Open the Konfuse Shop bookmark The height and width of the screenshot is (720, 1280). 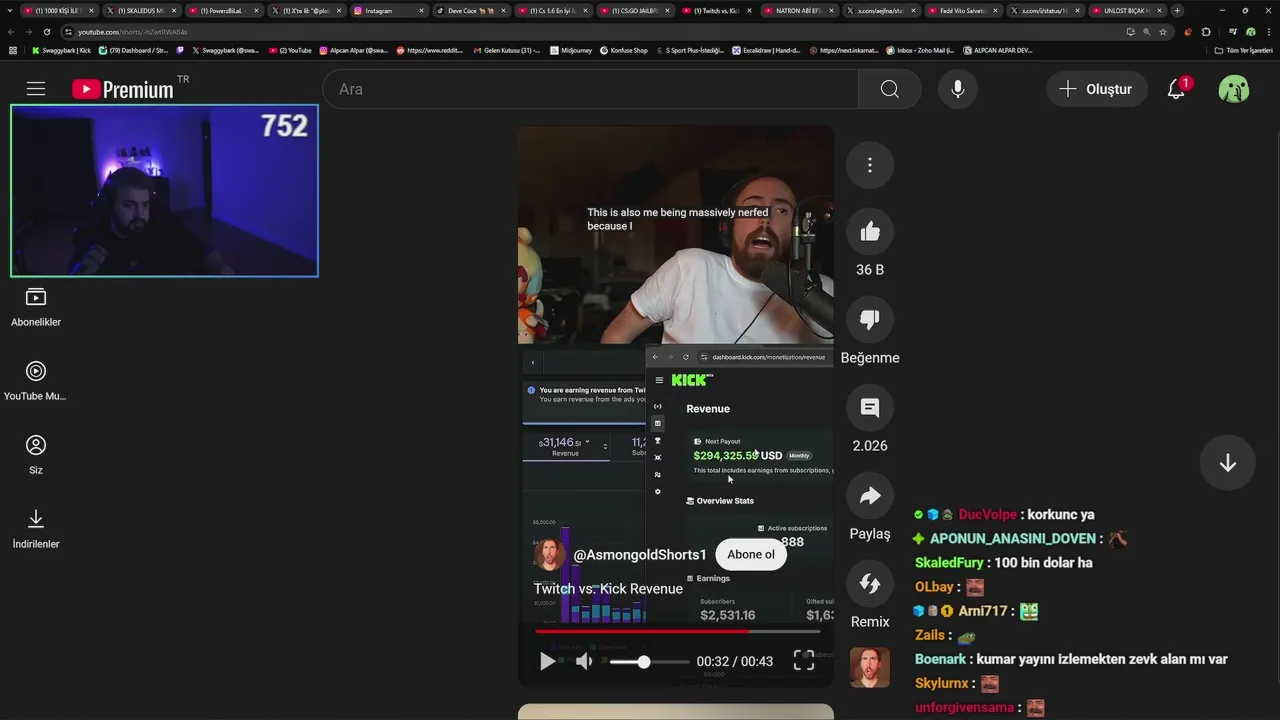[623, 50]
